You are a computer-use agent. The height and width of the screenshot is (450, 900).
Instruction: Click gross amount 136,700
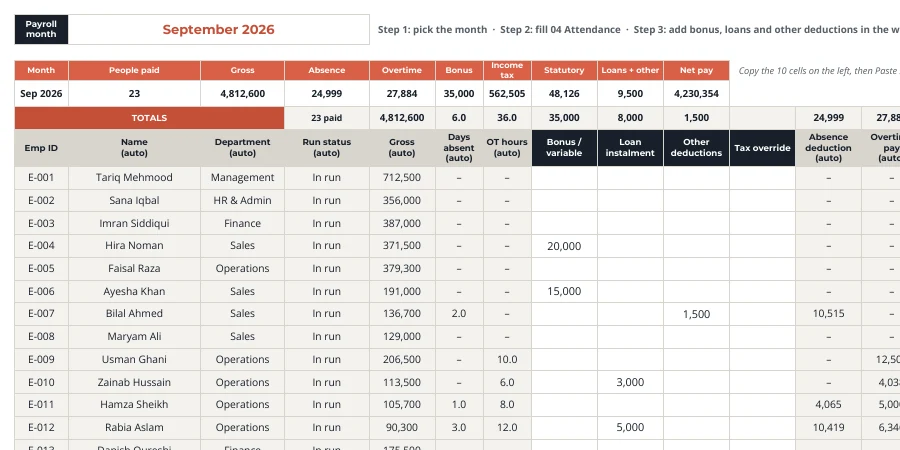point(402,314)
